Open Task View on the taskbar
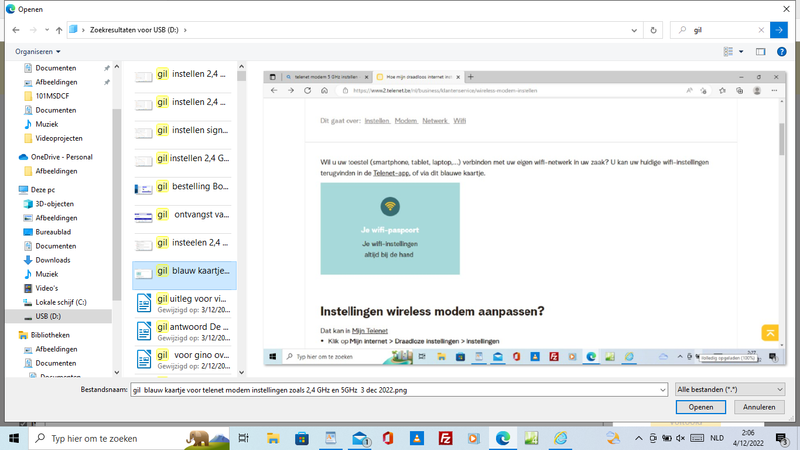Image resolution: width=800 pixels, height=450 pixels. coord(243,438)
